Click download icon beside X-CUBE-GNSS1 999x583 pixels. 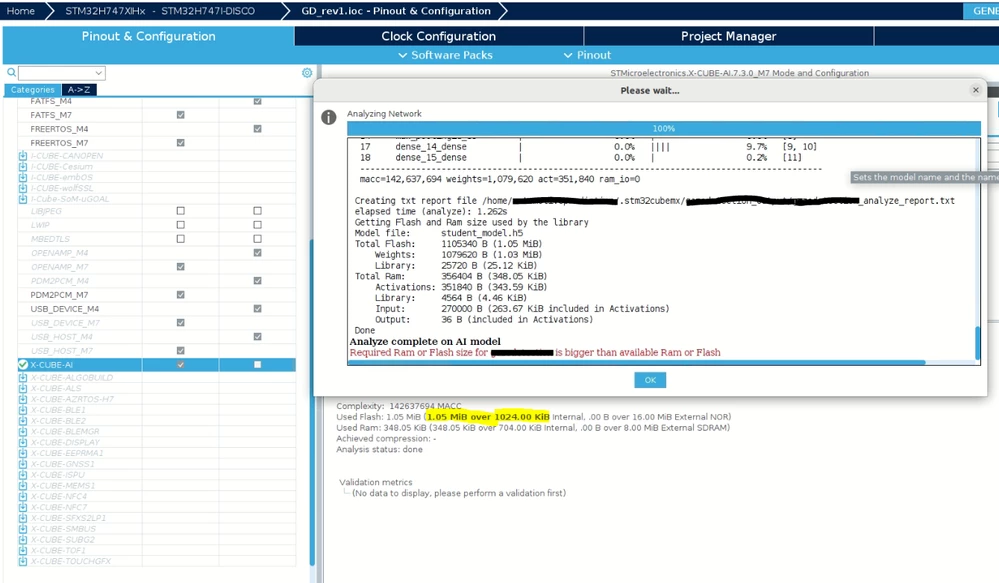click(x=23, y=464)
